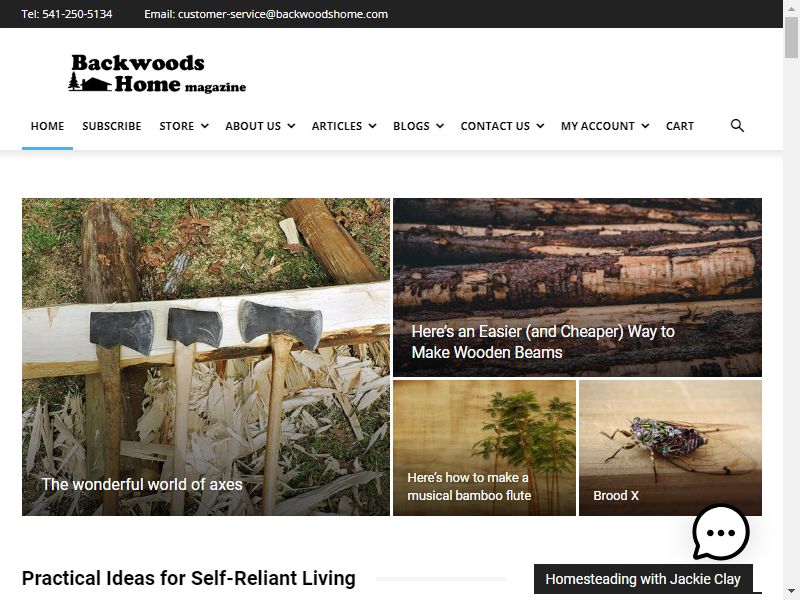800x600 pixels.
Task: Expand the My Account menu arrow
Action: [x=645, y=126]
